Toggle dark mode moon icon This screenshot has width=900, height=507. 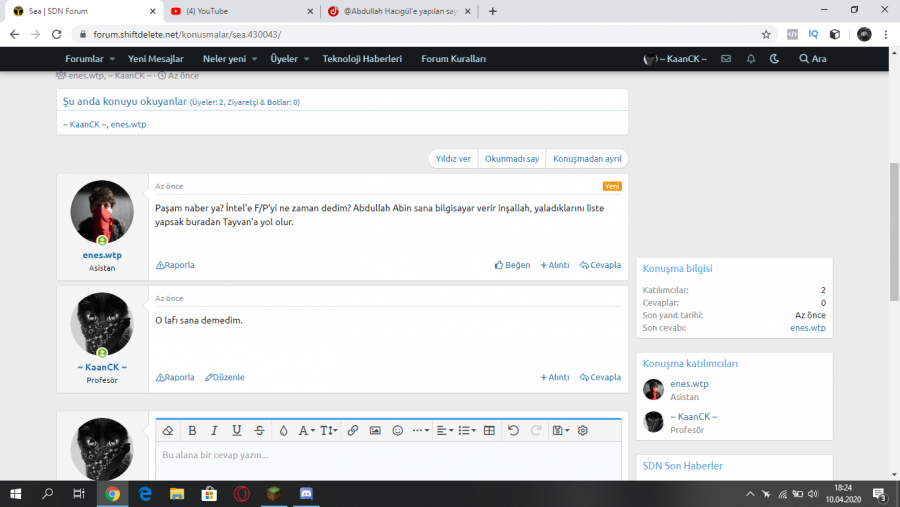click(x=774, y=59)
